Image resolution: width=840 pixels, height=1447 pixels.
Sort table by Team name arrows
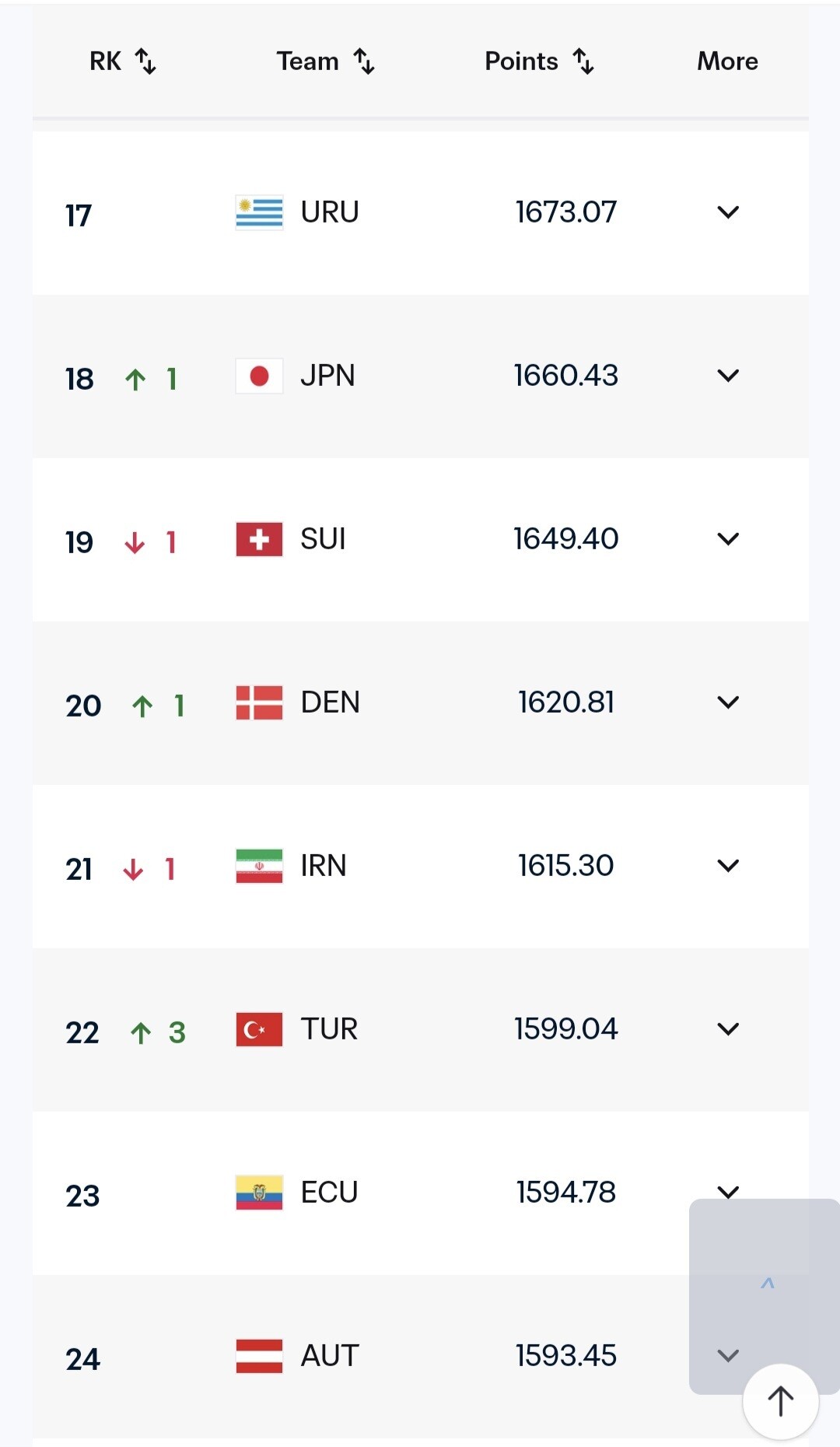click(x=364, y=61)
